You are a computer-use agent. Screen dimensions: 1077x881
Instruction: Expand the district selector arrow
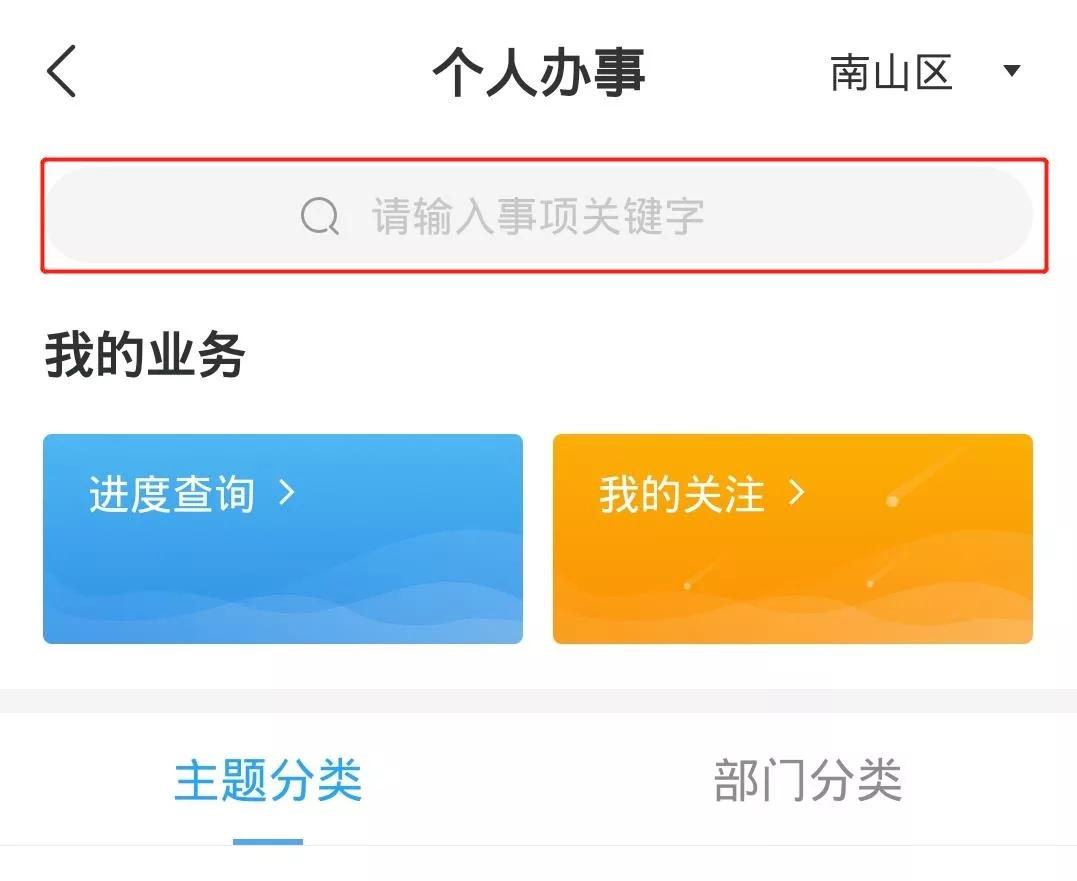(x=1012, y=70)
